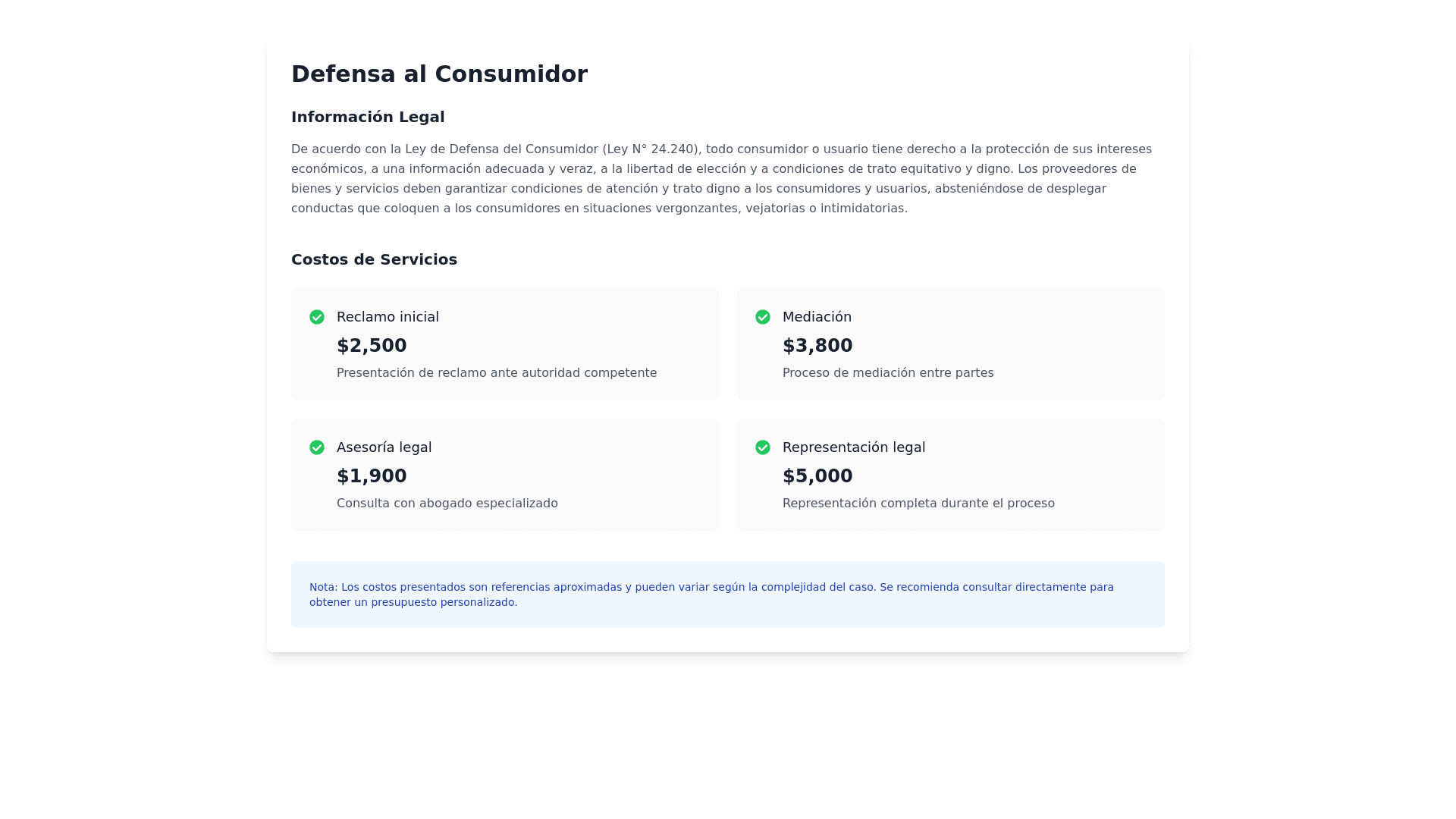Click description 'Proceso de mediación entre partes'

pyautogui.click(x=887, y=373)
